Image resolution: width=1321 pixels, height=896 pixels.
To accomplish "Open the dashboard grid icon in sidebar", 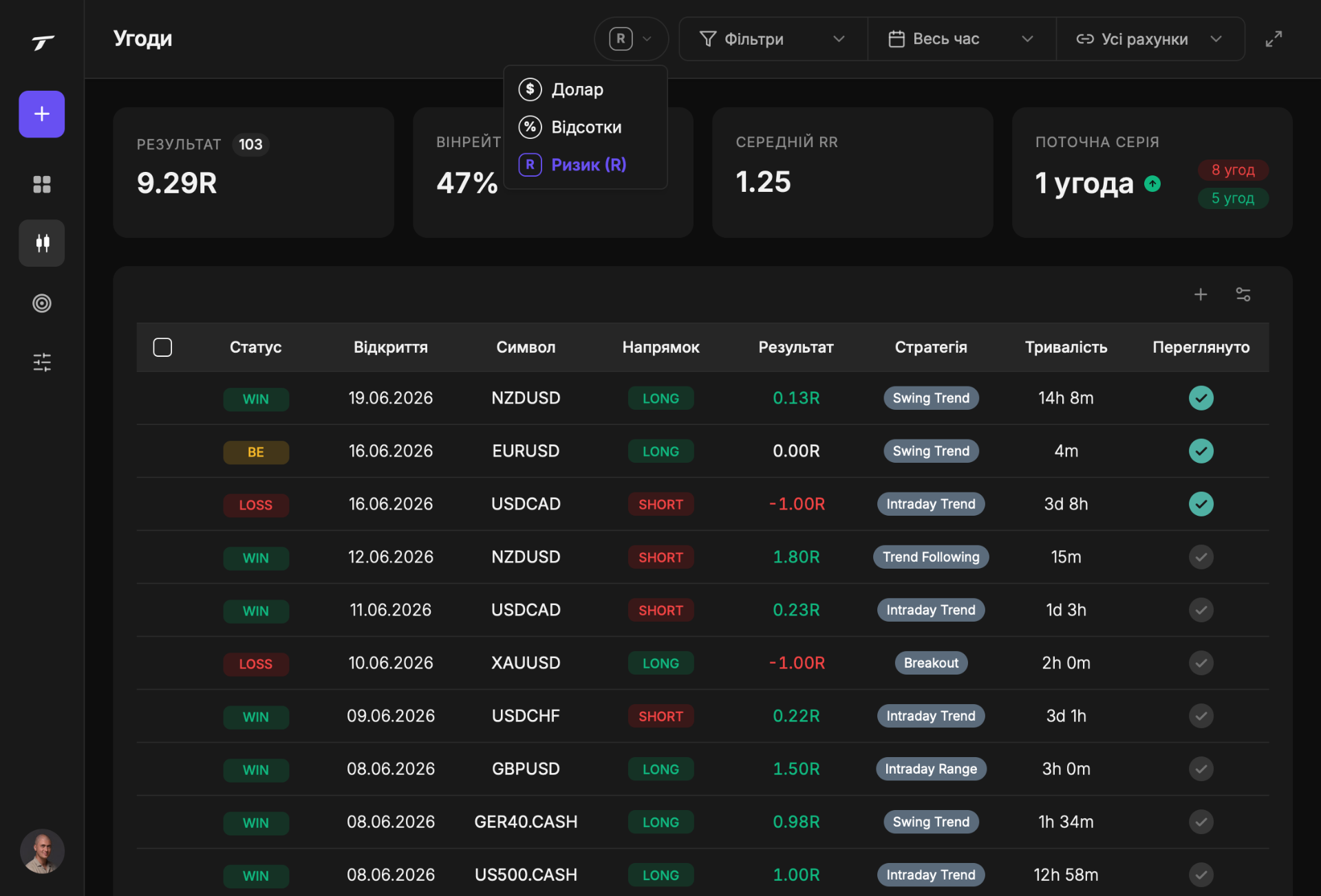I will click(x=42, y=184).
